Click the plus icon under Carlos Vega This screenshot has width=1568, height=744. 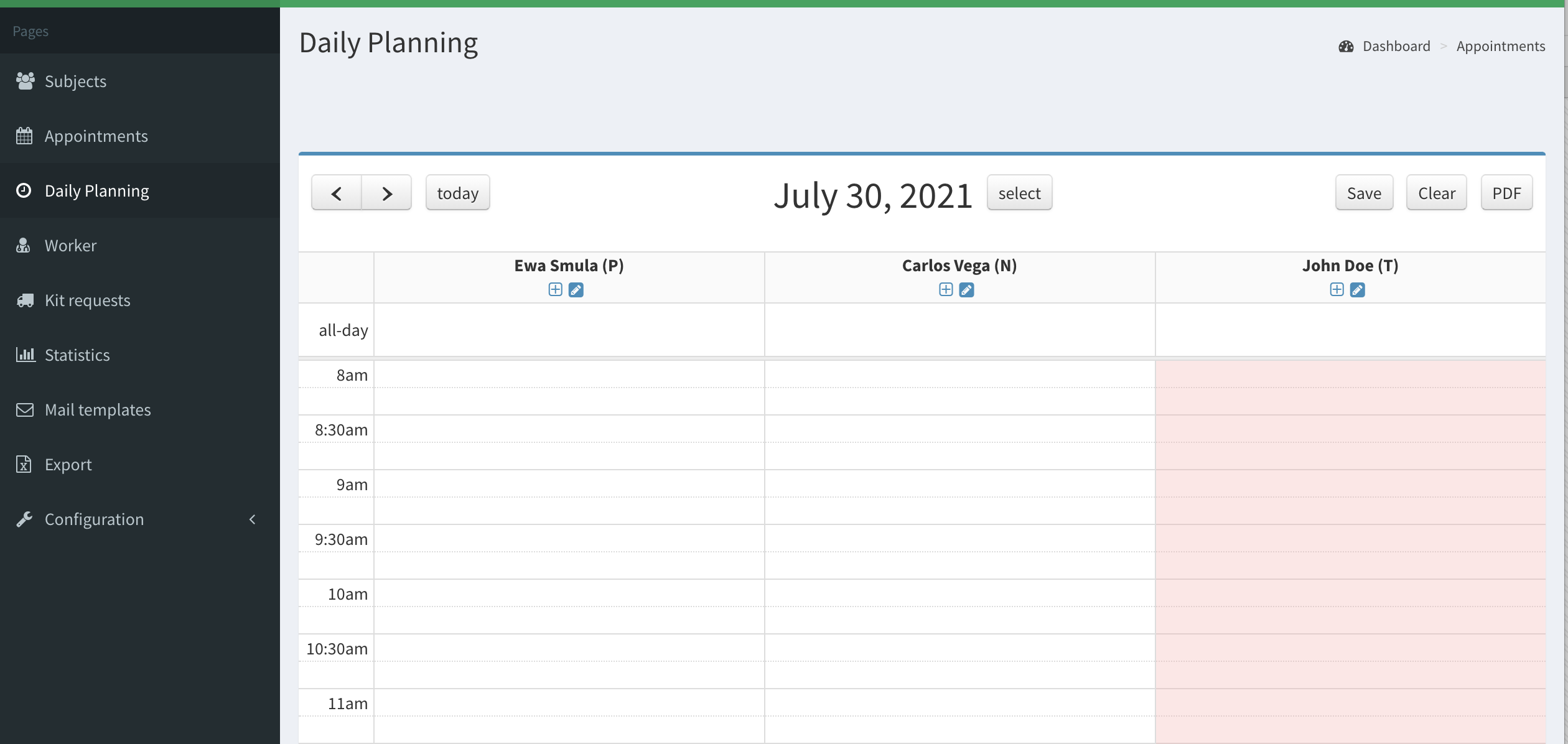pos(946,289)
